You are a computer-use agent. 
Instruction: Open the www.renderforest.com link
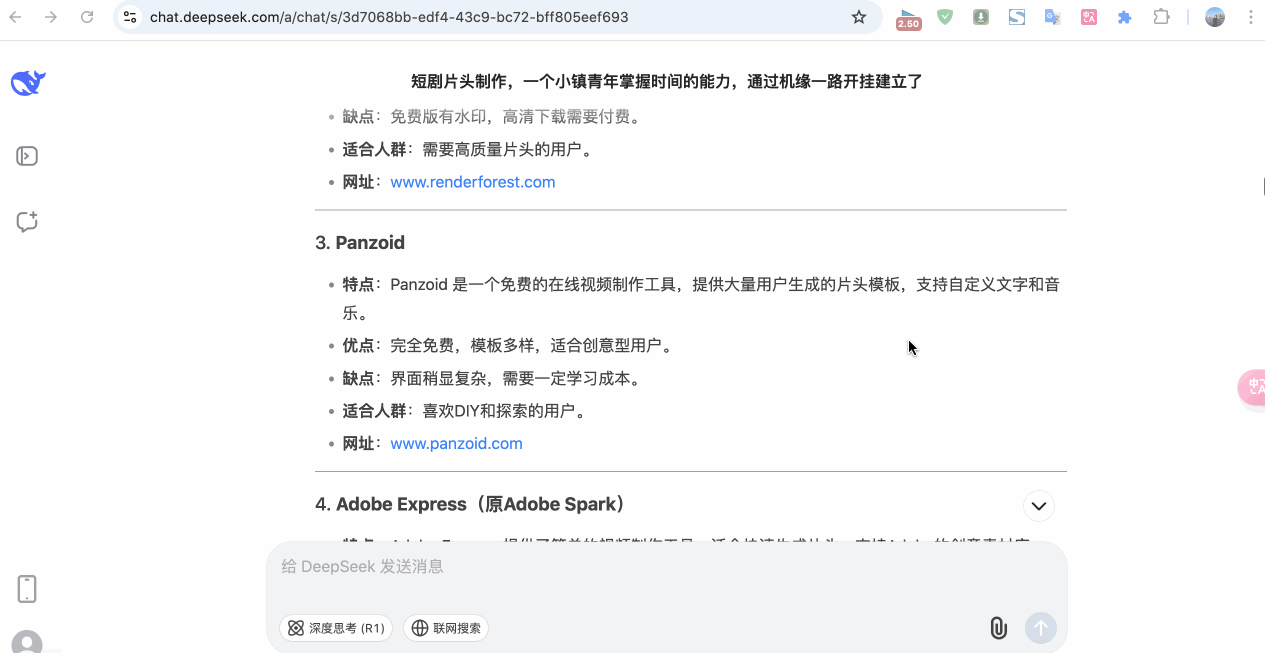tap(473, 182)
